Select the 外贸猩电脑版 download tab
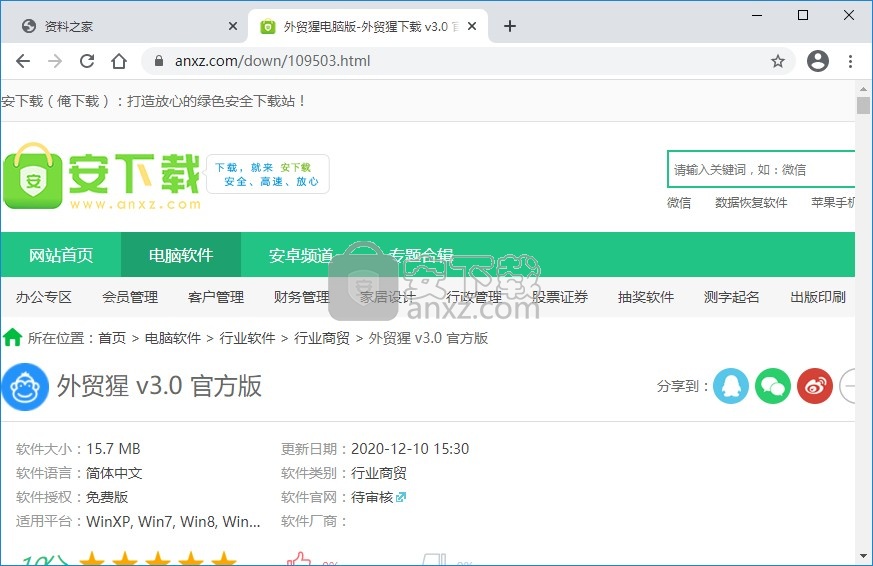 (367, 26)
